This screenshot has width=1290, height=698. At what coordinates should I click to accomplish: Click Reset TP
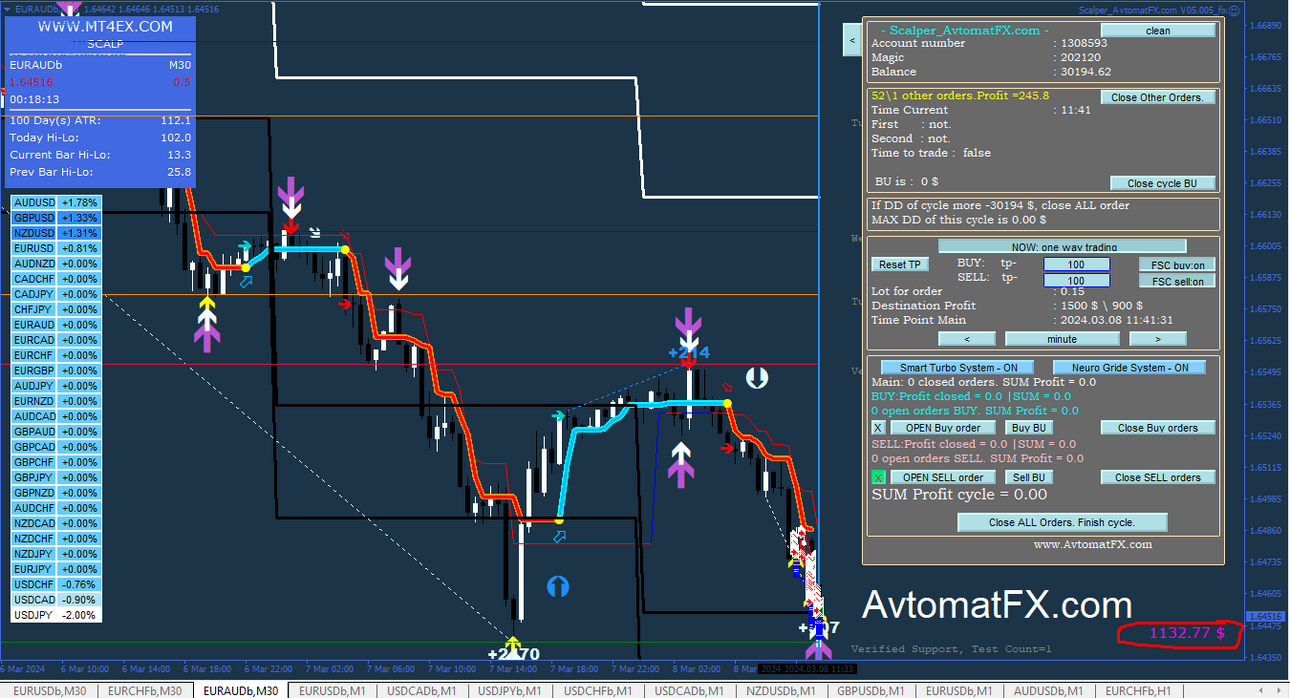click(x=900, y=265)
